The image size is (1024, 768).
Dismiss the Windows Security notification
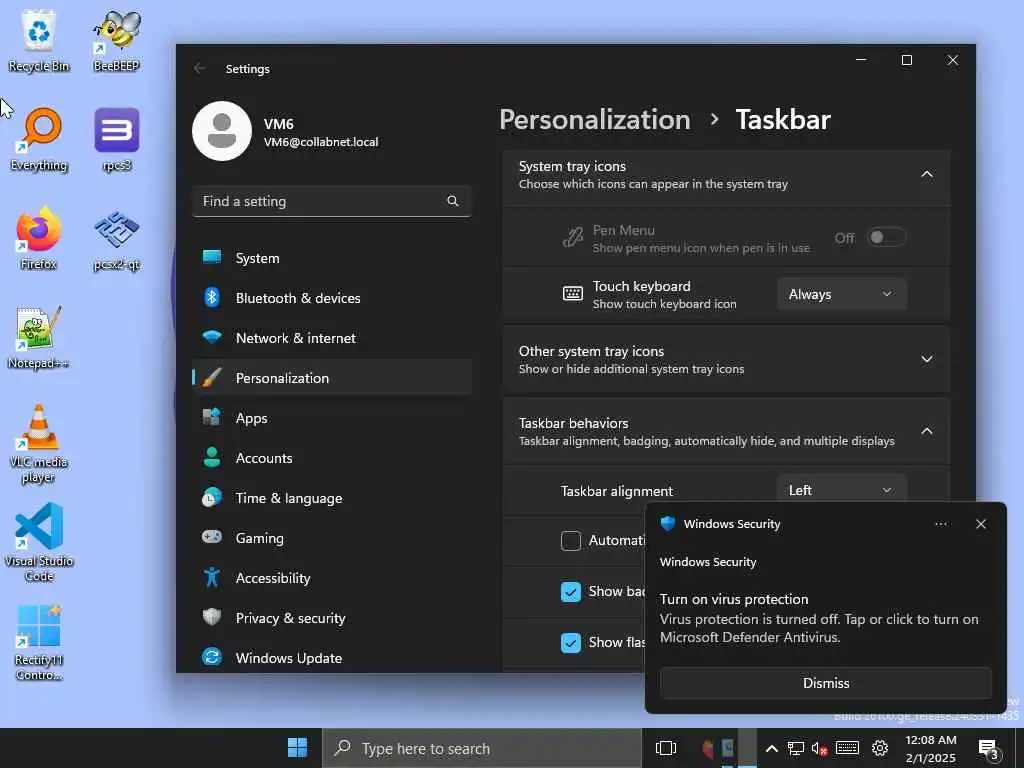coord(825,683)
